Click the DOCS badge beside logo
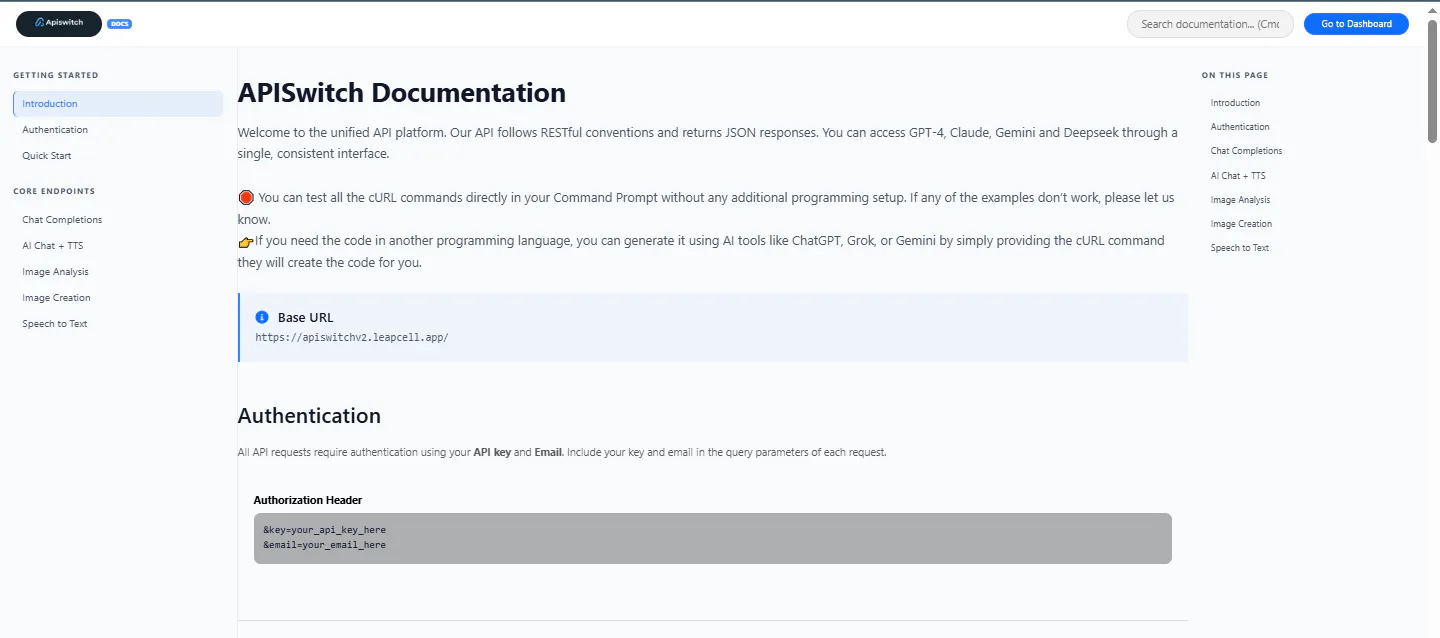 119,24
